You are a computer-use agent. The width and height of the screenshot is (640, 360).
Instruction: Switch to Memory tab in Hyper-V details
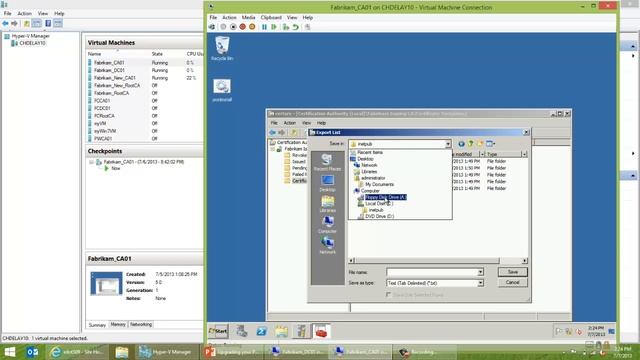click(x=118, y=324)
